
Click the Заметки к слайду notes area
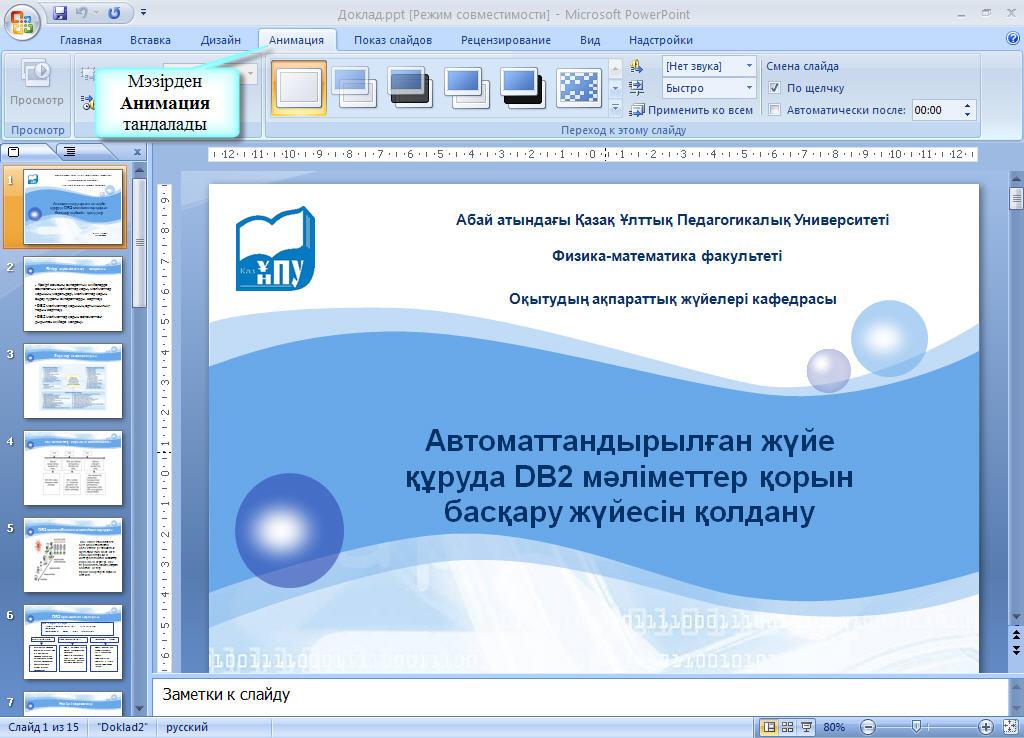(580, 695)
